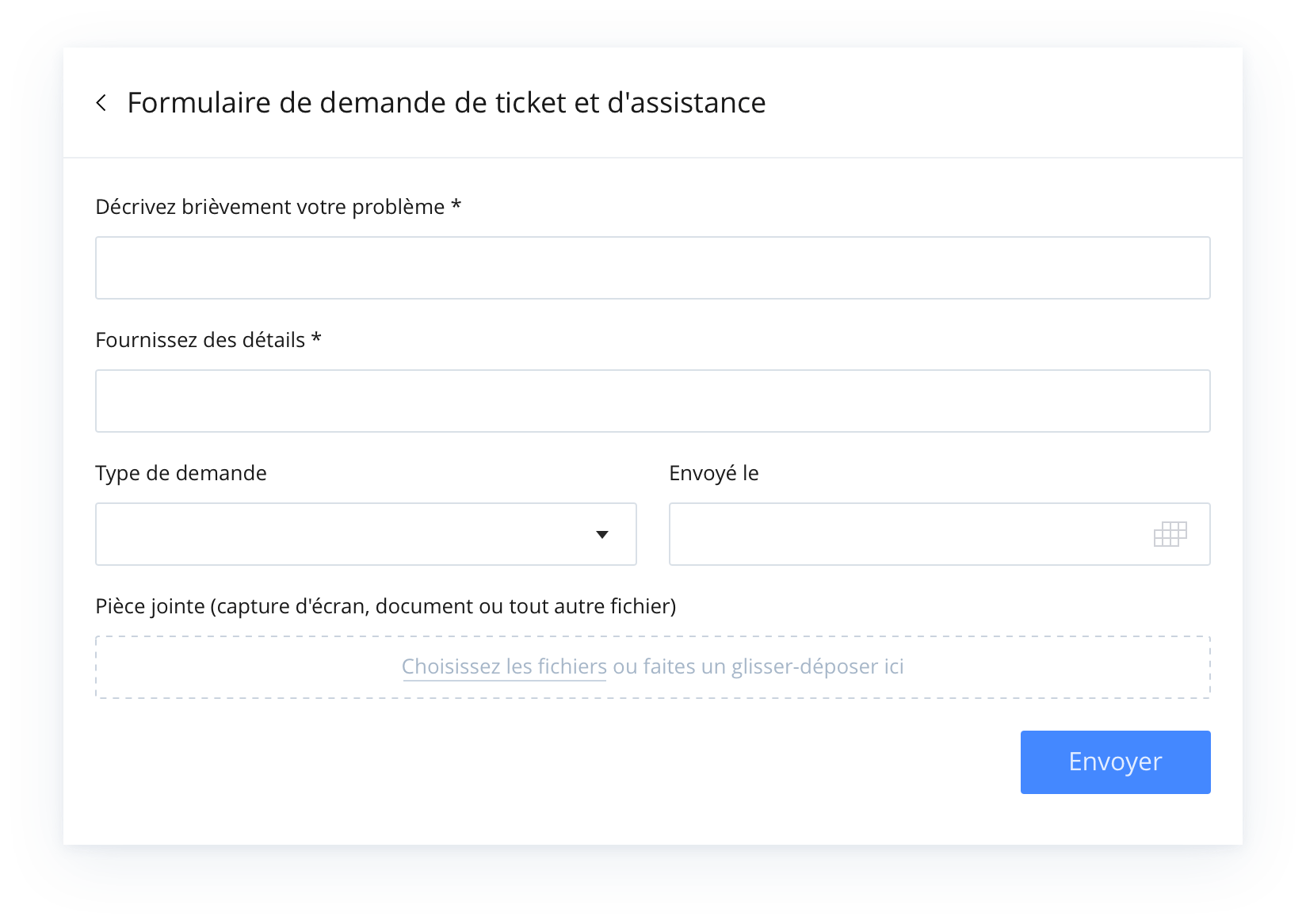Screen dimensions: 1306x924
Task: Focus the Fournissez des détails field
Action: [653, 401]
